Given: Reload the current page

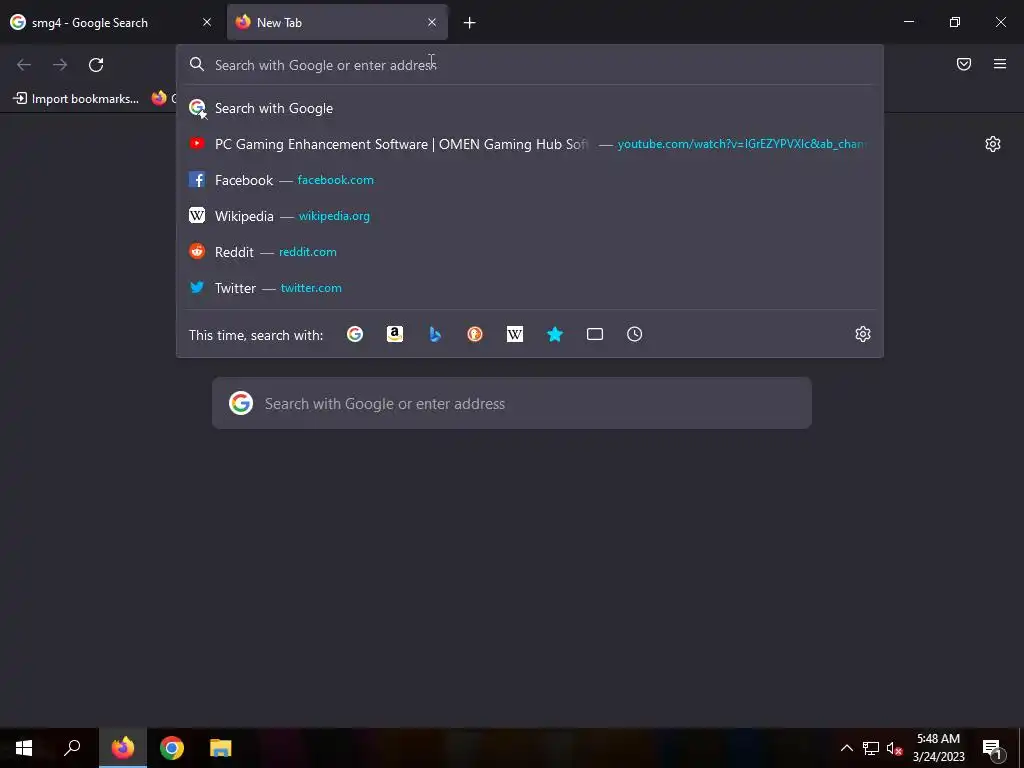Looking at the screenshot, I should [x=96, y=65].
